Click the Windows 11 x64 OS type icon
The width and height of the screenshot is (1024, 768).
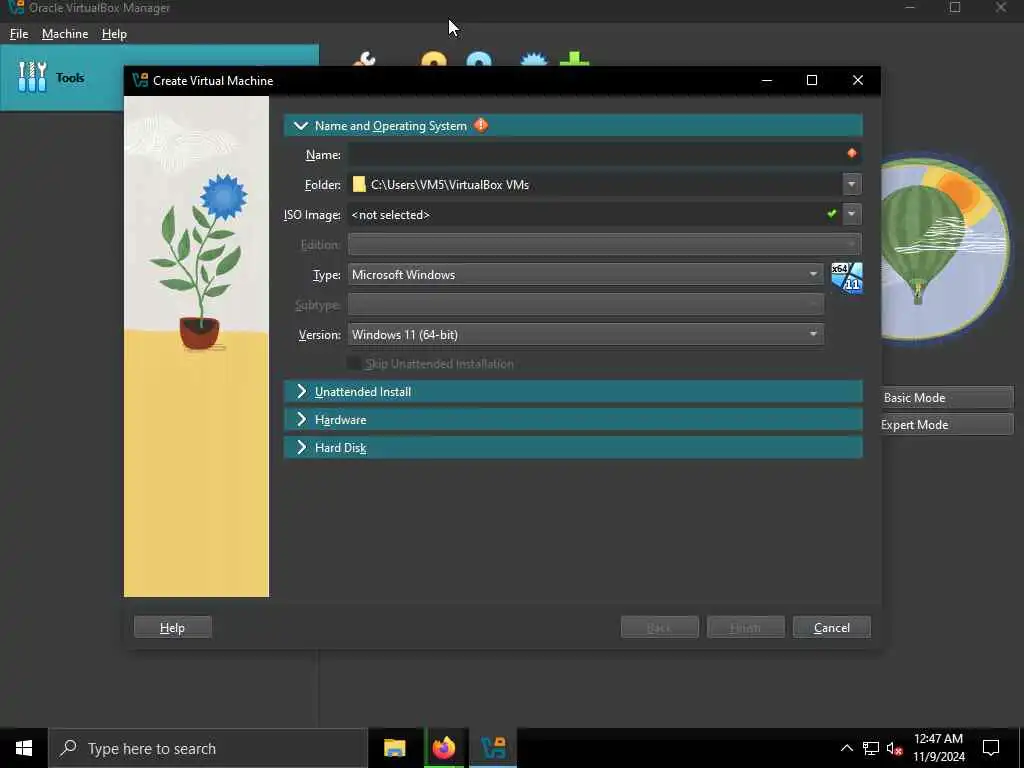847,278
